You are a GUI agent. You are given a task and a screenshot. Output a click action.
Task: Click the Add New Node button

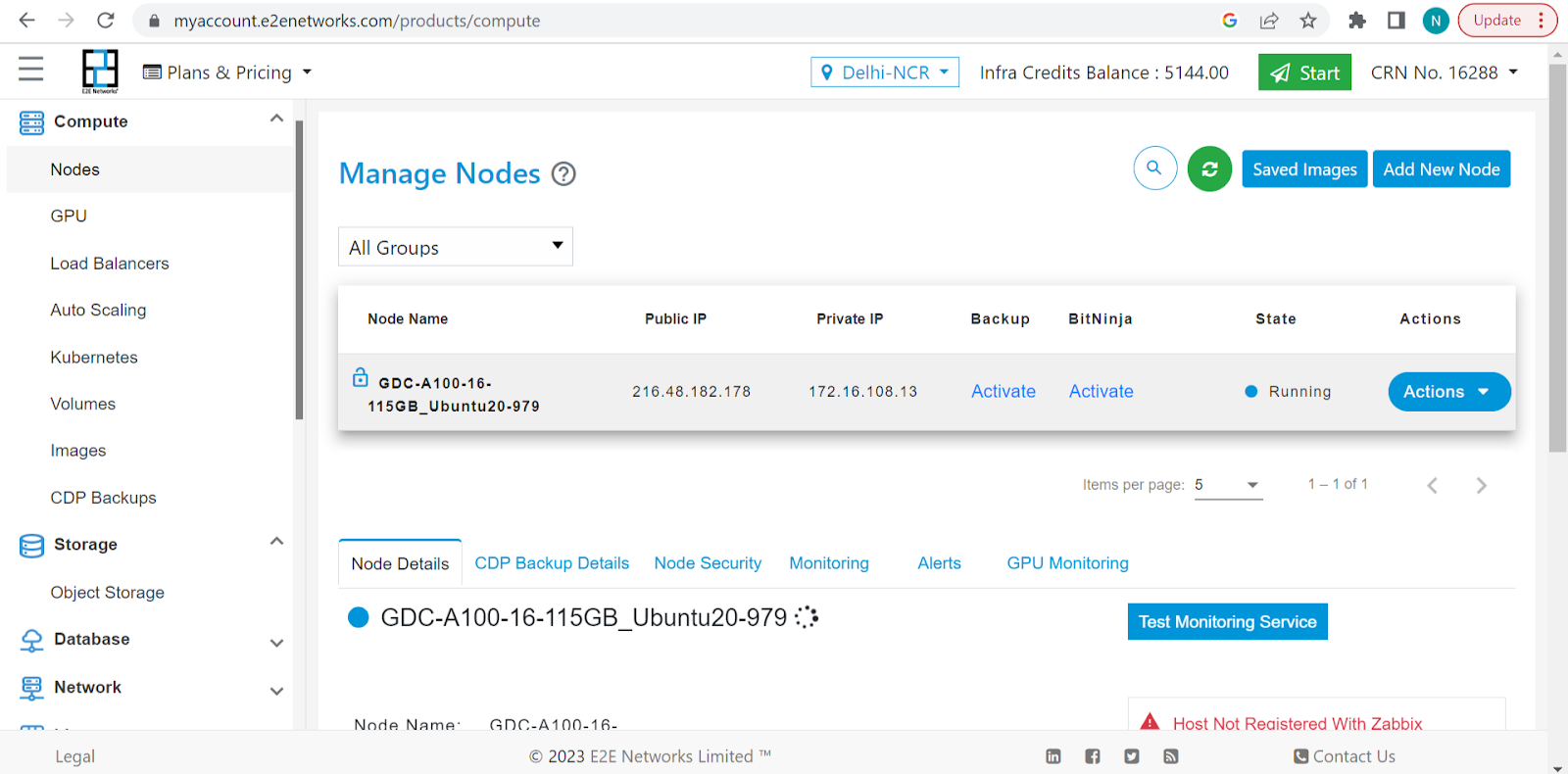click(1441, 169)
